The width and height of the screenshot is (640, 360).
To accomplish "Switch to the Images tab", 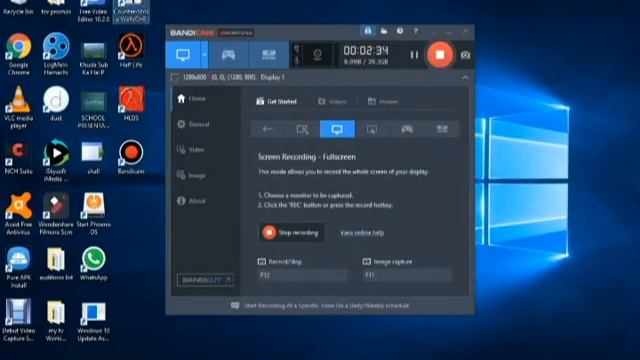I will [383, 101].
